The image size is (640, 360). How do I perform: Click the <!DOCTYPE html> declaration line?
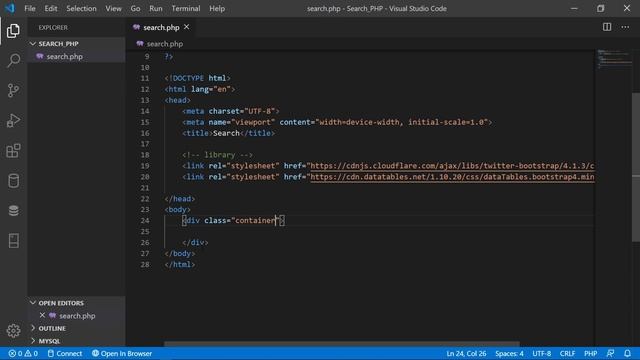[x=198, y=78]
